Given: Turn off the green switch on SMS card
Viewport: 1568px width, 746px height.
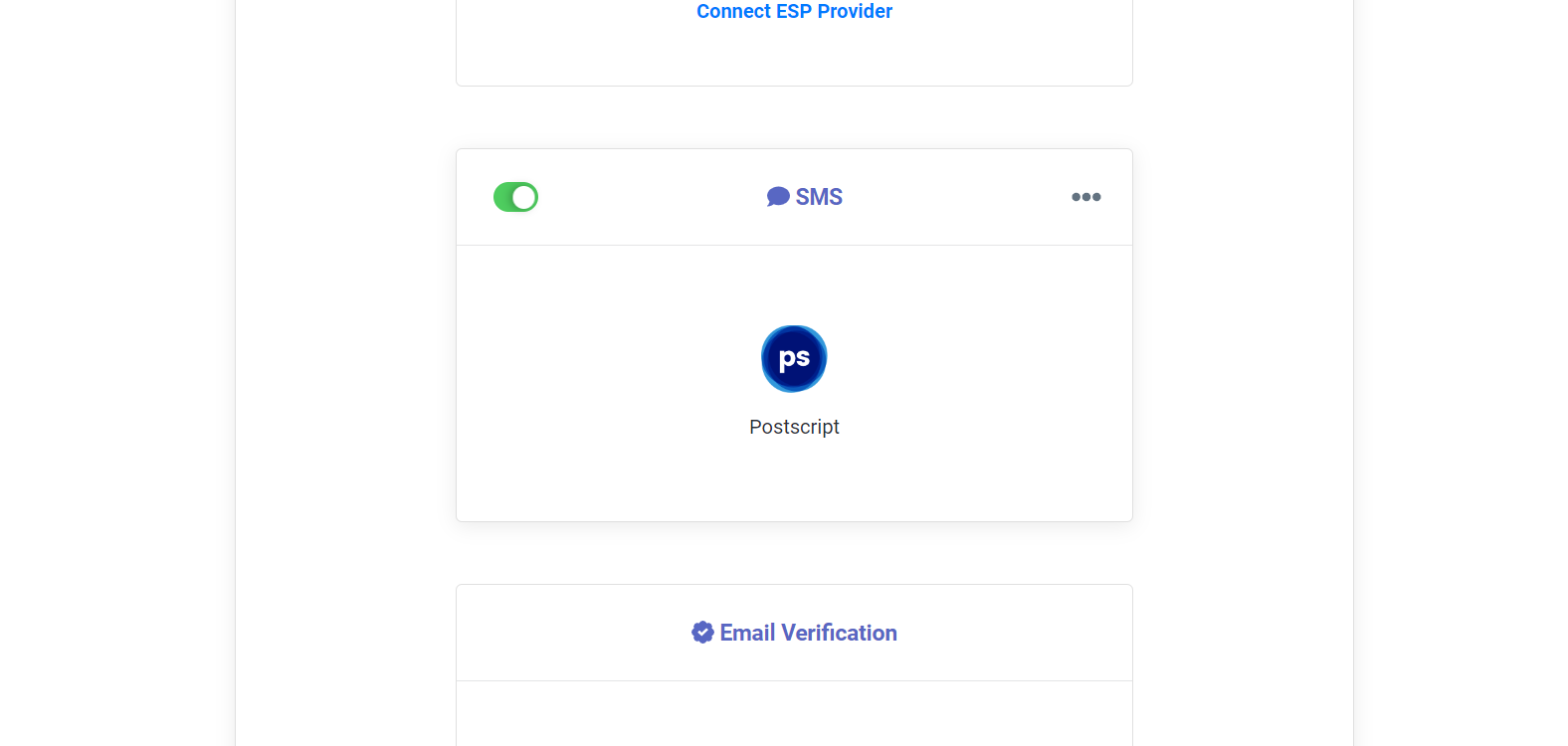Looking at the screenshot, I should (x=515, y=196).
